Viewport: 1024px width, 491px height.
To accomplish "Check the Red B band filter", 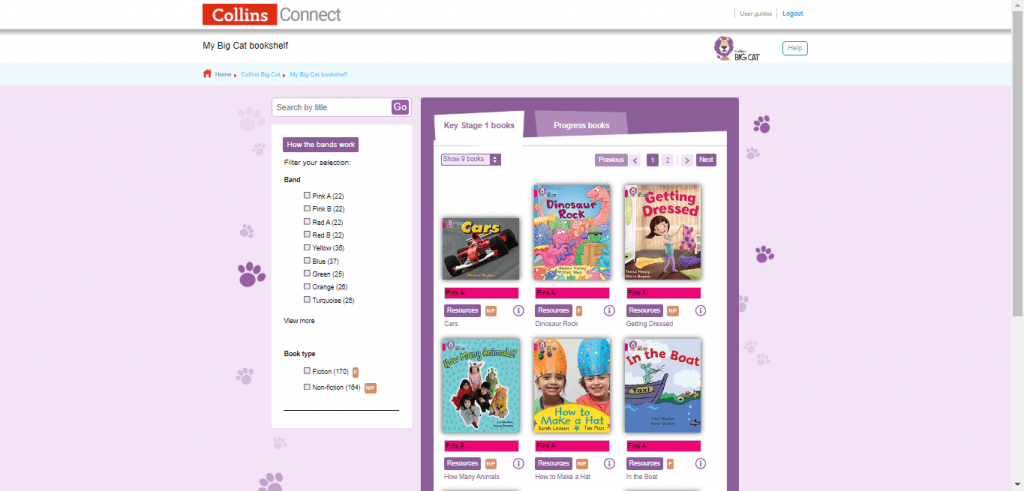I will coord(307,234).
